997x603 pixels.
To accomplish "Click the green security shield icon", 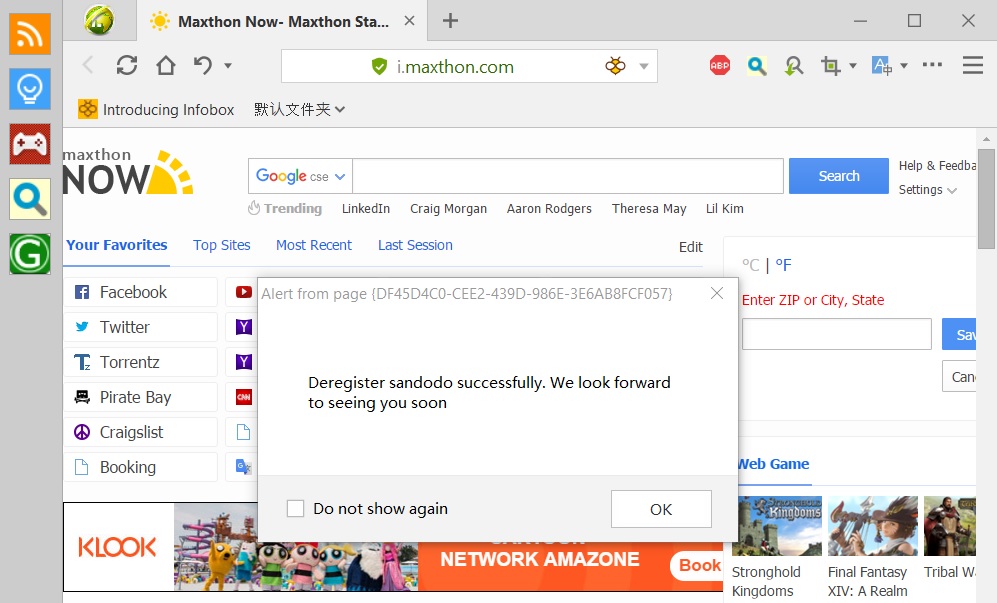I will [380, 66].
